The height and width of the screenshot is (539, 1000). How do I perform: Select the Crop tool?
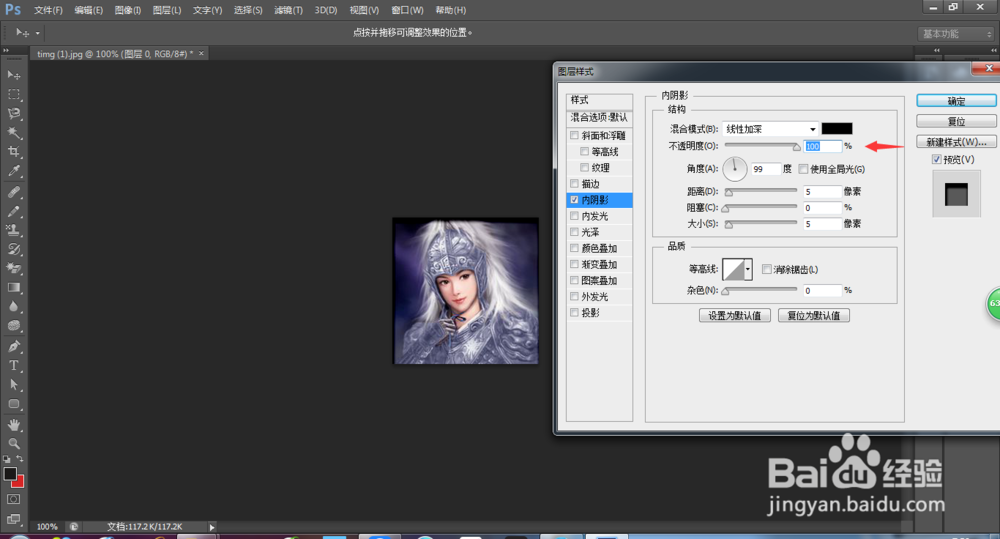(13, 152)
